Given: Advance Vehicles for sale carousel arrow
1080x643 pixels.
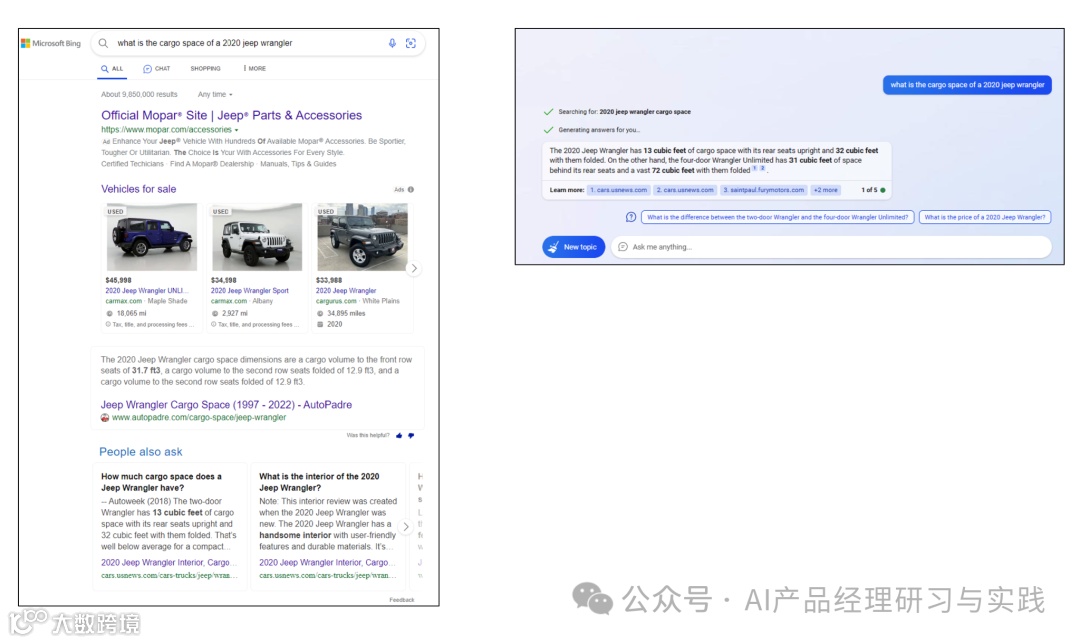Looking at the screenshot, I should pos(414,268).
